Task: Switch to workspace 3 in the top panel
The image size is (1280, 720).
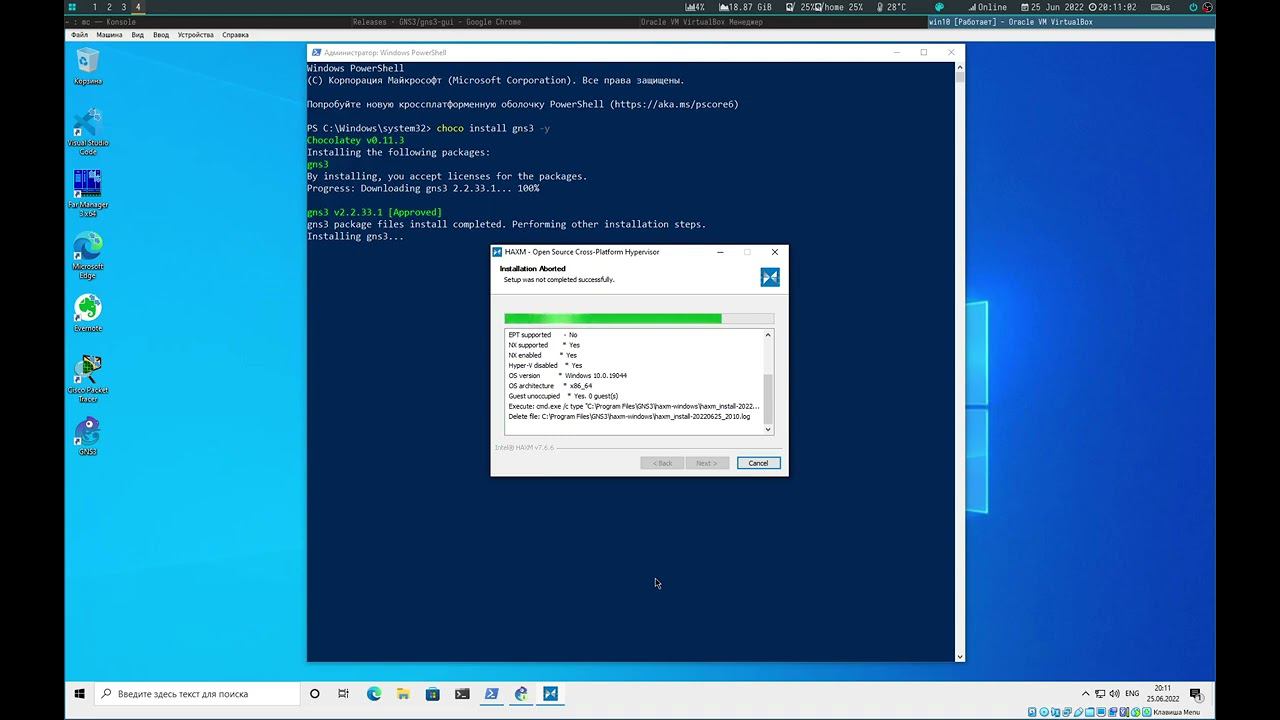Action: point(124,7)
